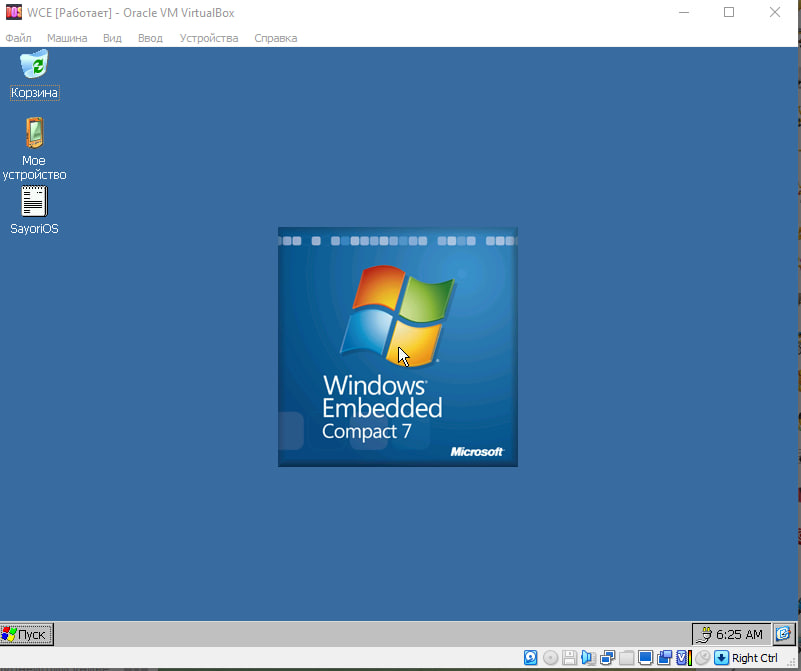Image resolution: width=801 pixels, height=671 pixels.
Task: Click the network adapters indicator
Action: tap(607, 658)
